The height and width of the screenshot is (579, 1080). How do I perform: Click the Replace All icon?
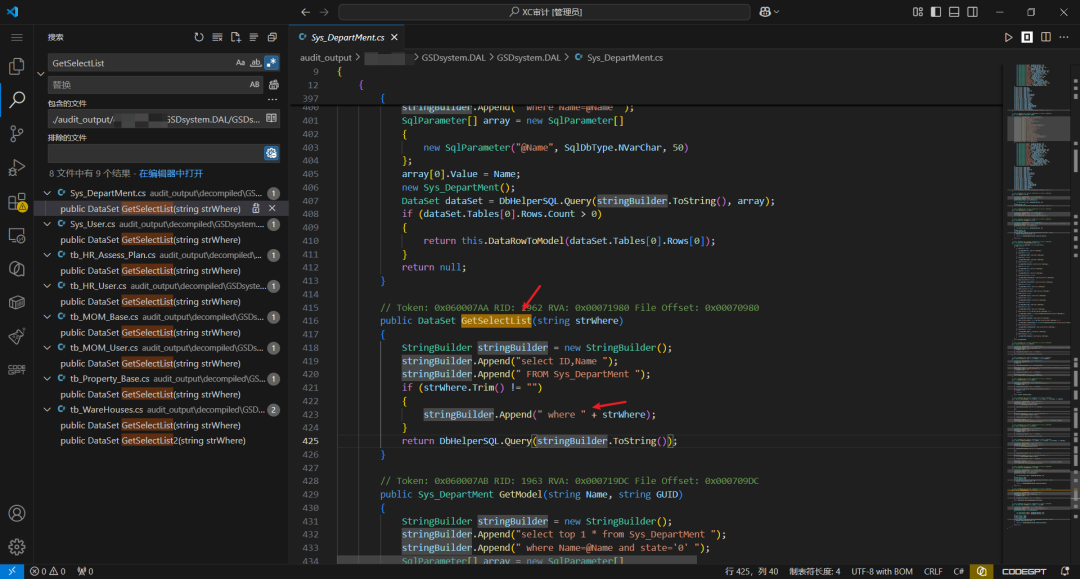273,85
